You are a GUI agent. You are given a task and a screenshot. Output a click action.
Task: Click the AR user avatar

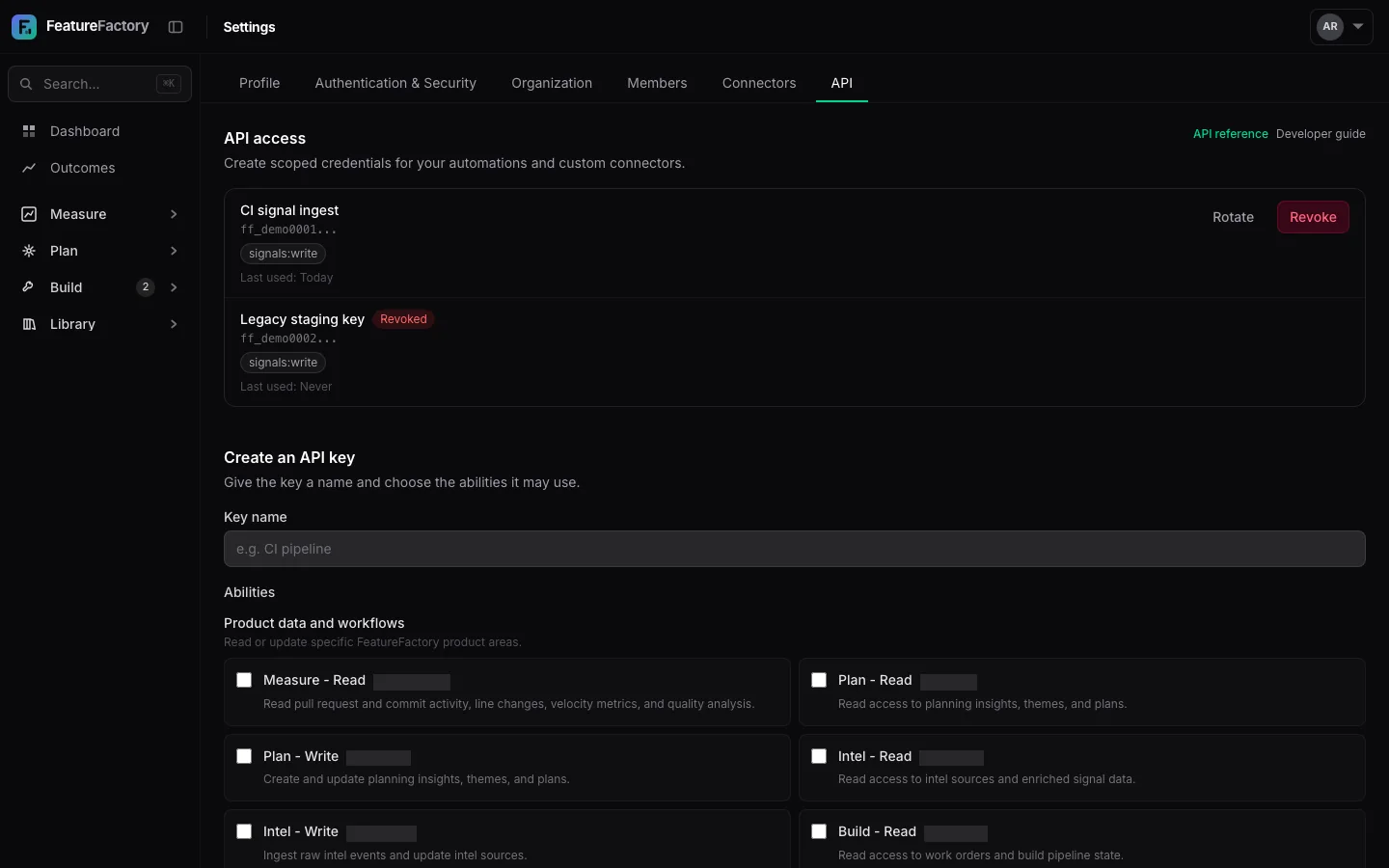coord(1330,27)
